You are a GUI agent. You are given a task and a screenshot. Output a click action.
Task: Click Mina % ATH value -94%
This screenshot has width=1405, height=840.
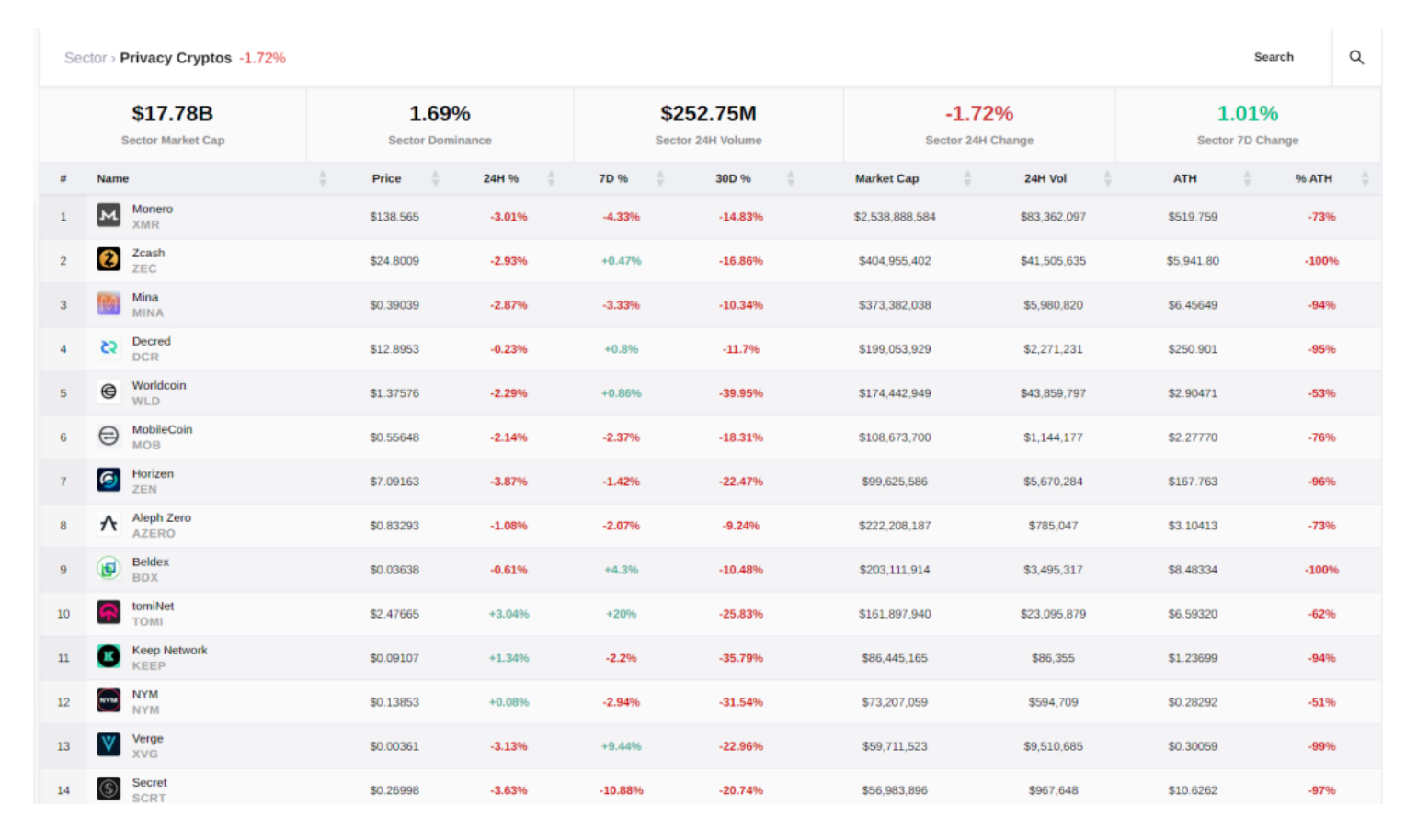point(1322,305)
